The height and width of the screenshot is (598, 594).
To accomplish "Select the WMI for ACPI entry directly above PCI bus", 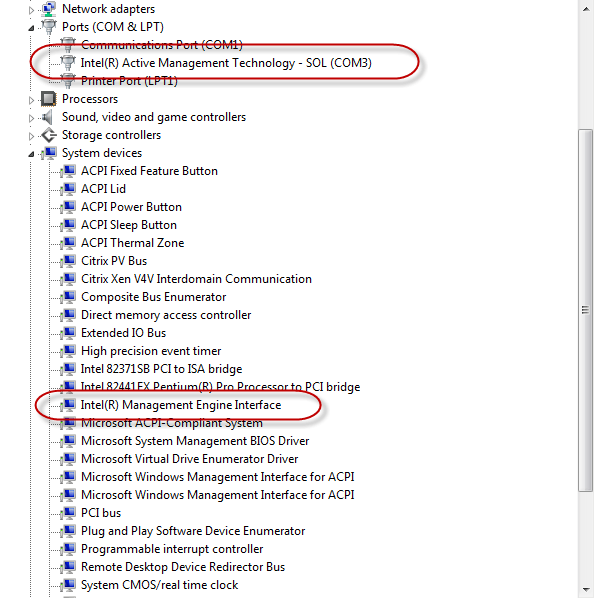I will [x=217, y=495].
